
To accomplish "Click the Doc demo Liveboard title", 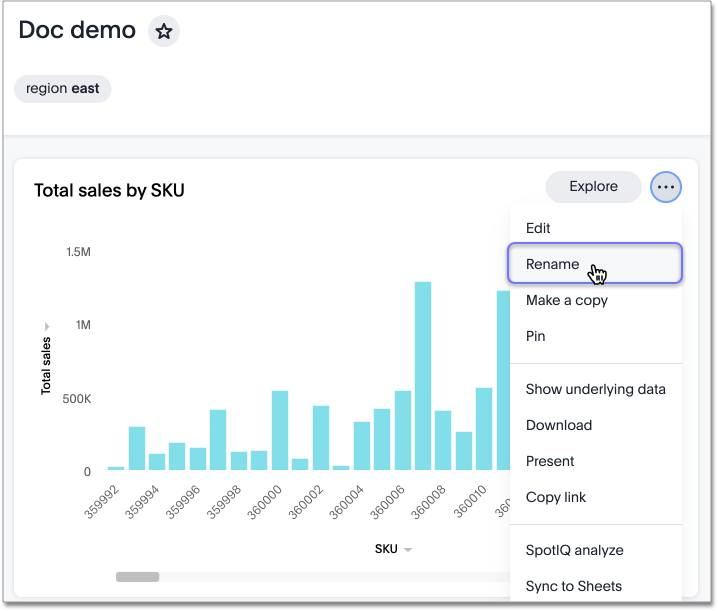I will (77, 30).
